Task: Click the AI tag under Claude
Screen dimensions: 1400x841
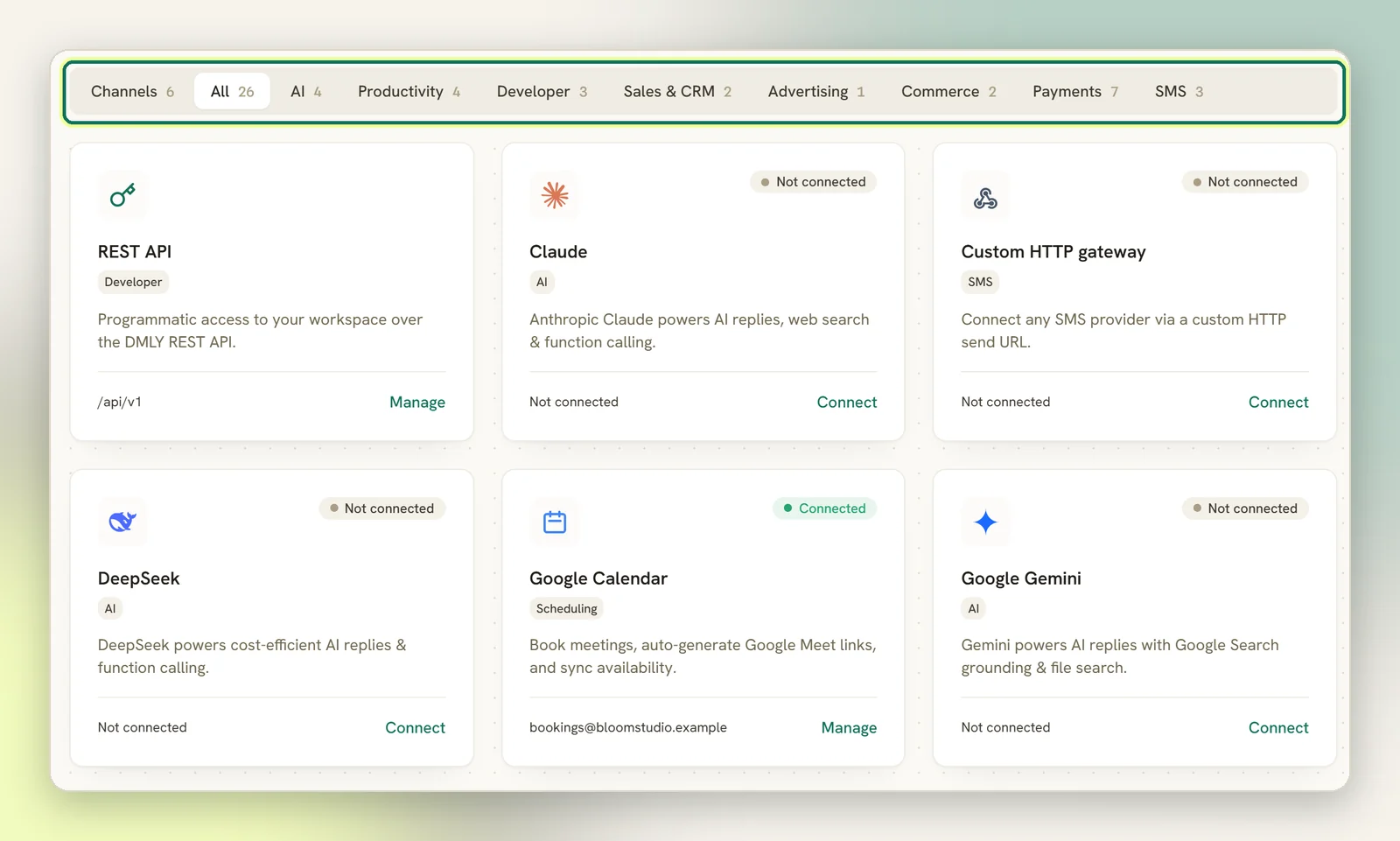Action: (542, 282)
